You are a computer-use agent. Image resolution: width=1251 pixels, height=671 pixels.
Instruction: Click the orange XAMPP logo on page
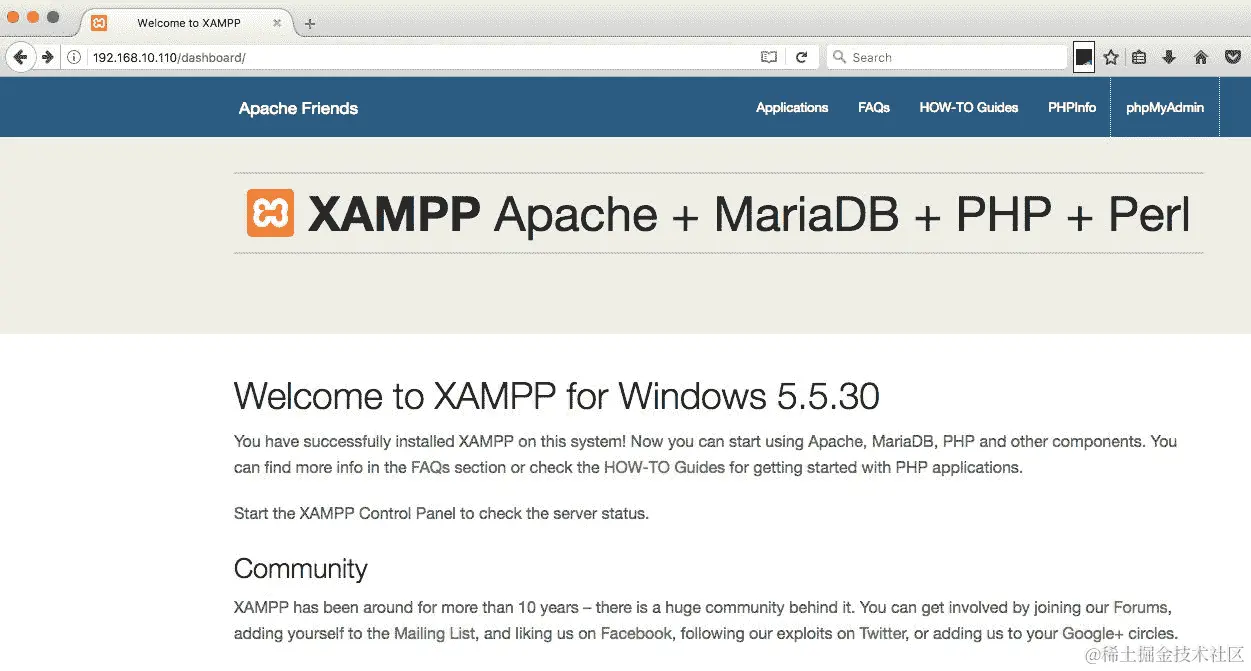pos(270,213)
